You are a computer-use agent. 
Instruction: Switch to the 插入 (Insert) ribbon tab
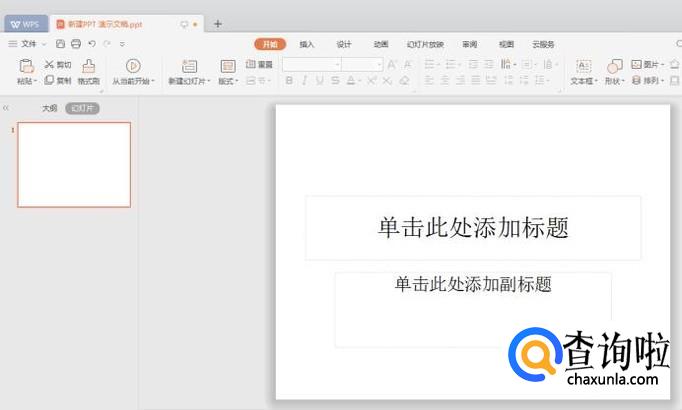(x=307, y=44)
